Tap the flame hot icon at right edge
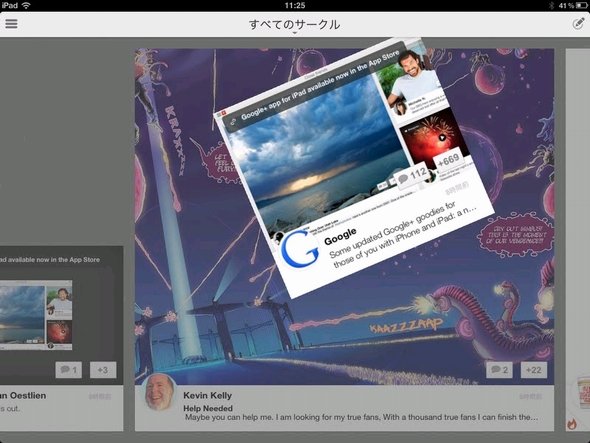590x443 pixels. coord(572,425)
